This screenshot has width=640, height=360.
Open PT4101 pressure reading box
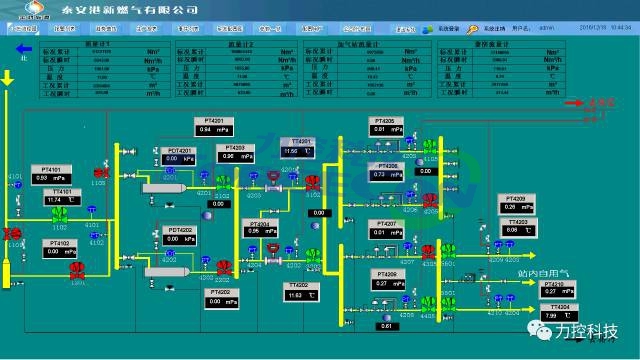click(51, 175)
